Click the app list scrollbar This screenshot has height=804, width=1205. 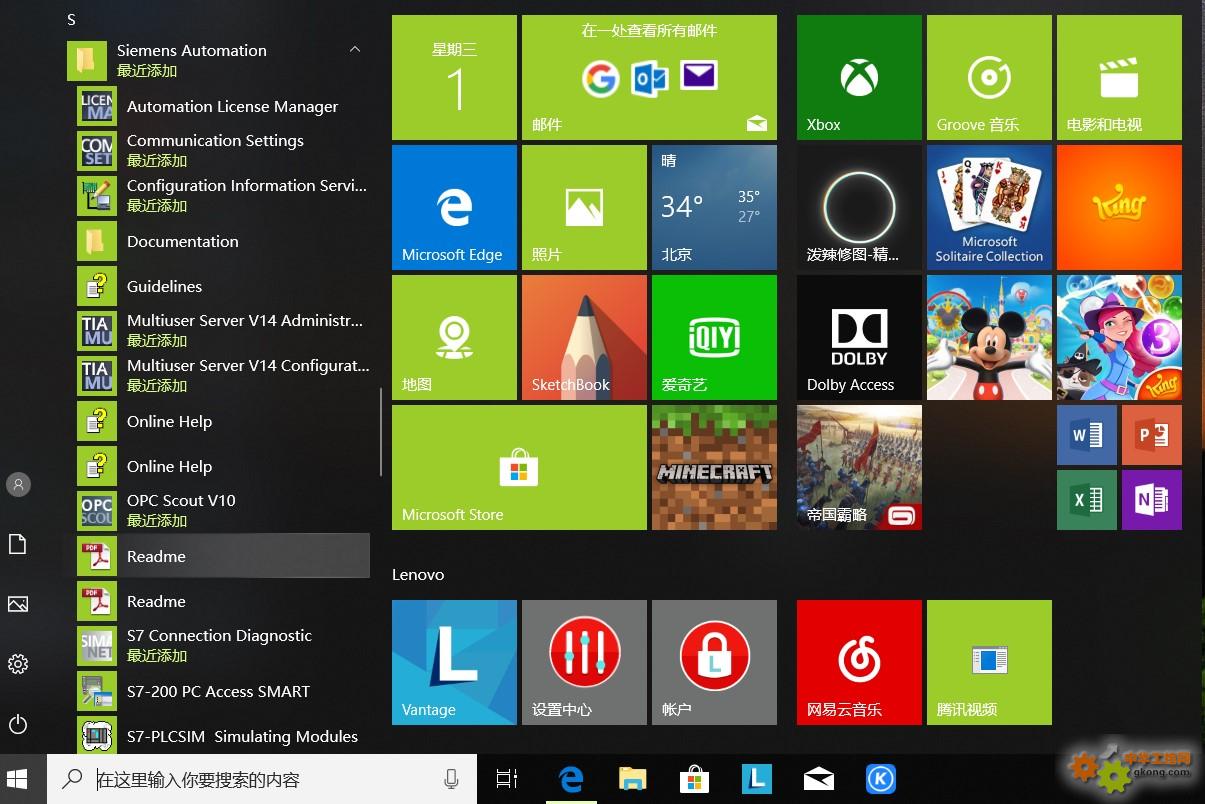(x=381, y=432)
